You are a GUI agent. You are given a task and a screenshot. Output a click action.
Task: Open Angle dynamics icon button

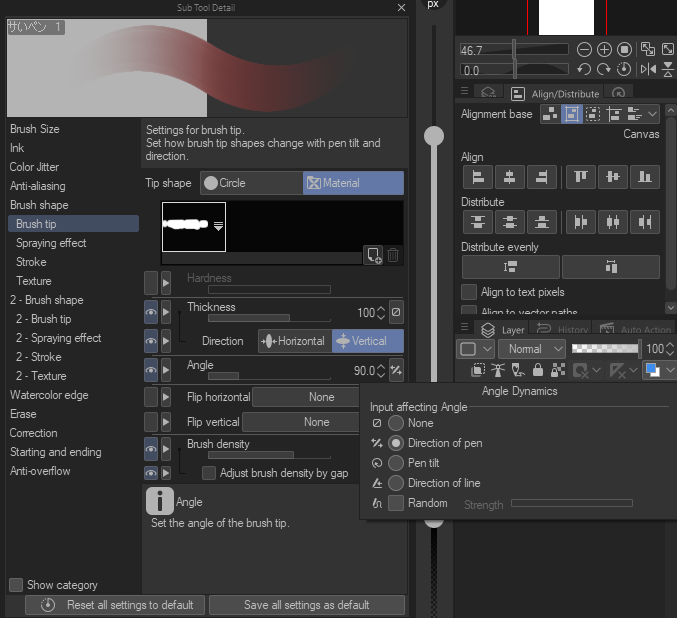tap(396, 370)
